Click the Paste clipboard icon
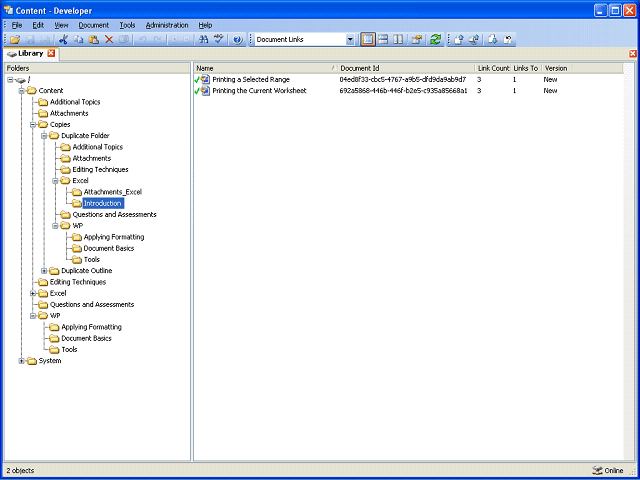 click(94, 40)
